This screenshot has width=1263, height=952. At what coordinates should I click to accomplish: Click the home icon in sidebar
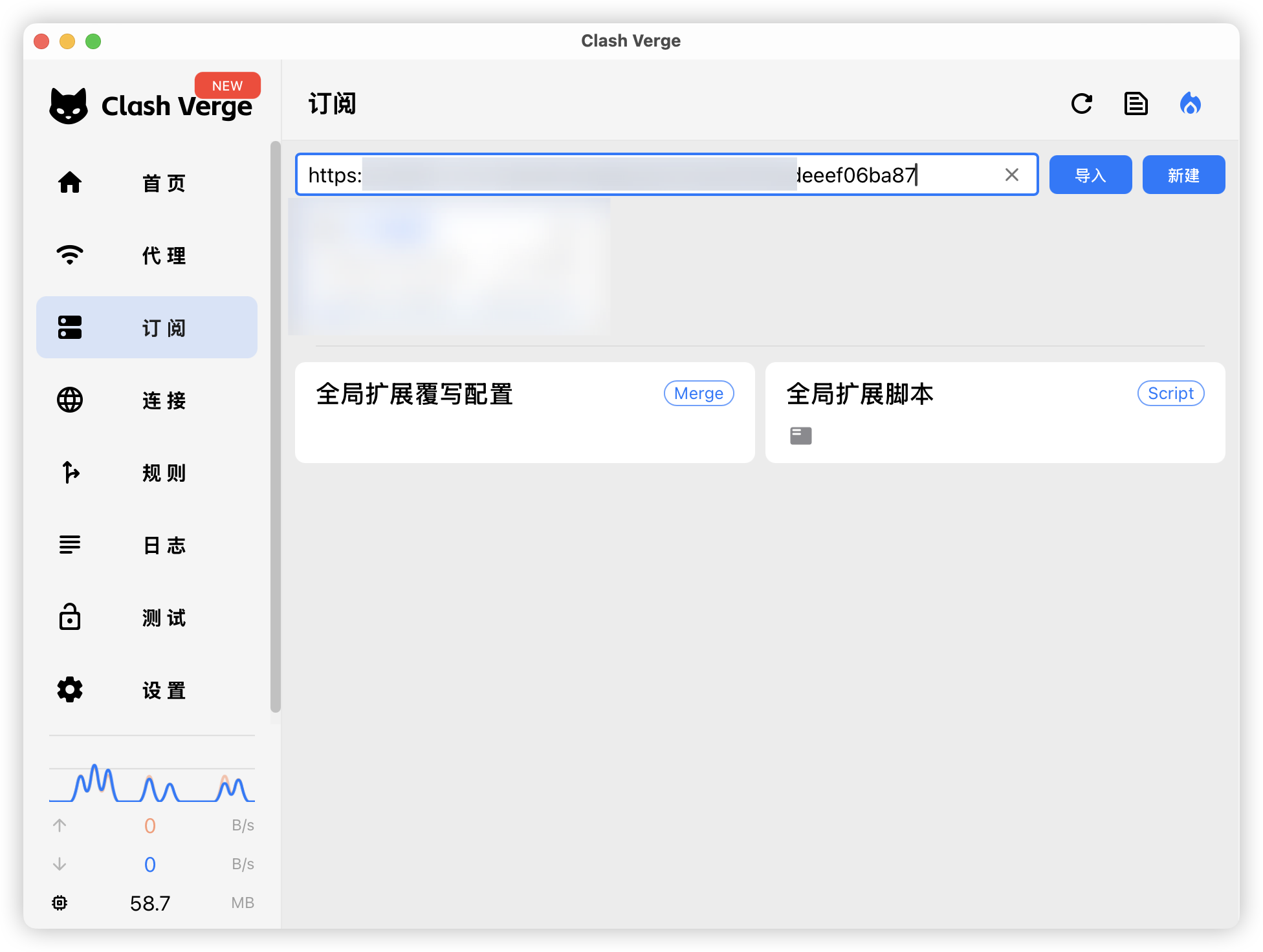70,182
